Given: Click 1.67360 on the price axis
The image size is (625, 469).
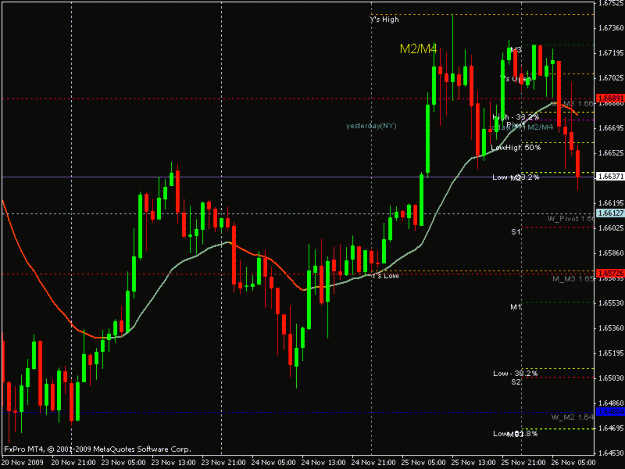Looking at the screenshot, I should [x=611, y=28].
